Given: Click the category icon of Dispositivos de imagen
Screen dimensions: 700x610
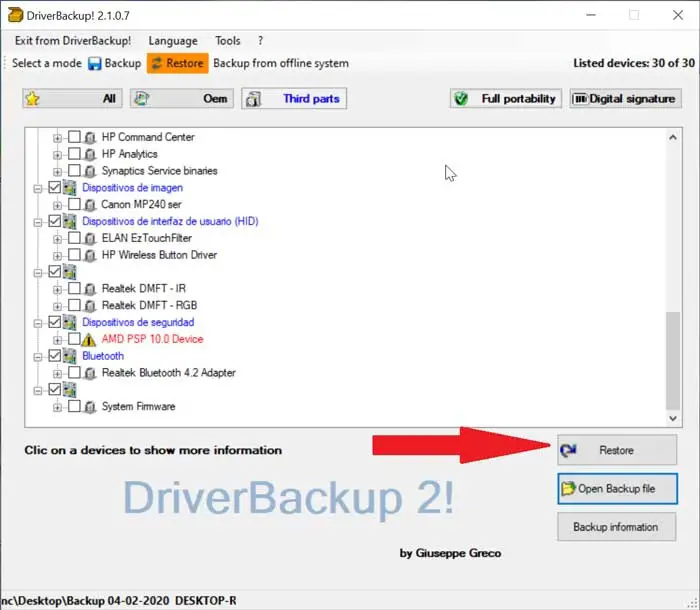Looking at the screenshot, I should 70,188.
